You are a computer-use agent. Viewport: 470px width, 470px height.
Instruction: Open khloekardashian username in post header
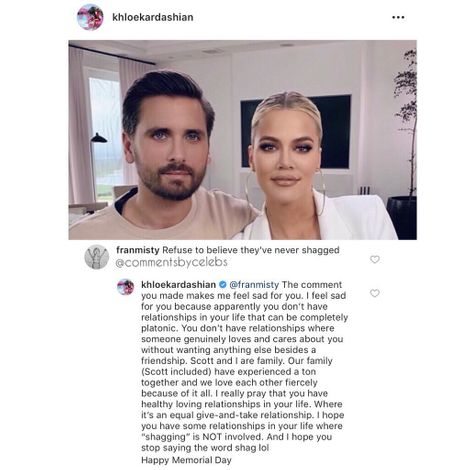point(153,17)
